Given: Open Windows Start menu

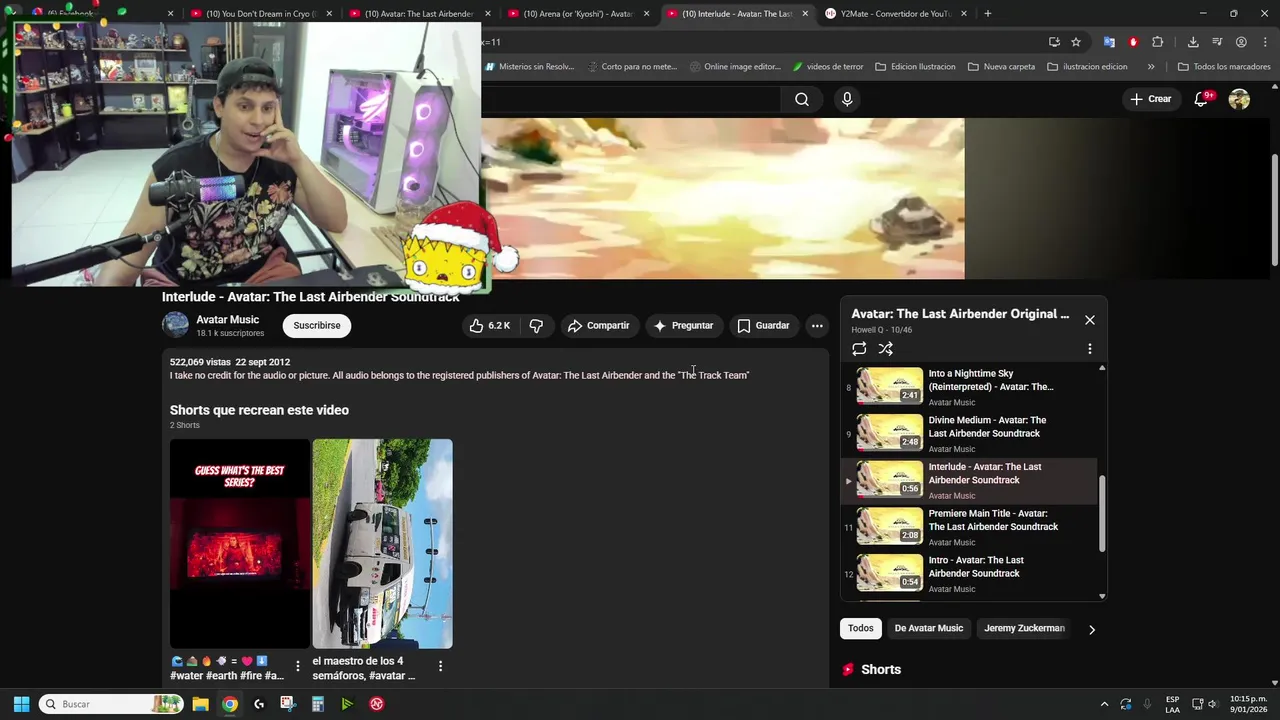Looking at the screenshot, I should click(21, 704).
